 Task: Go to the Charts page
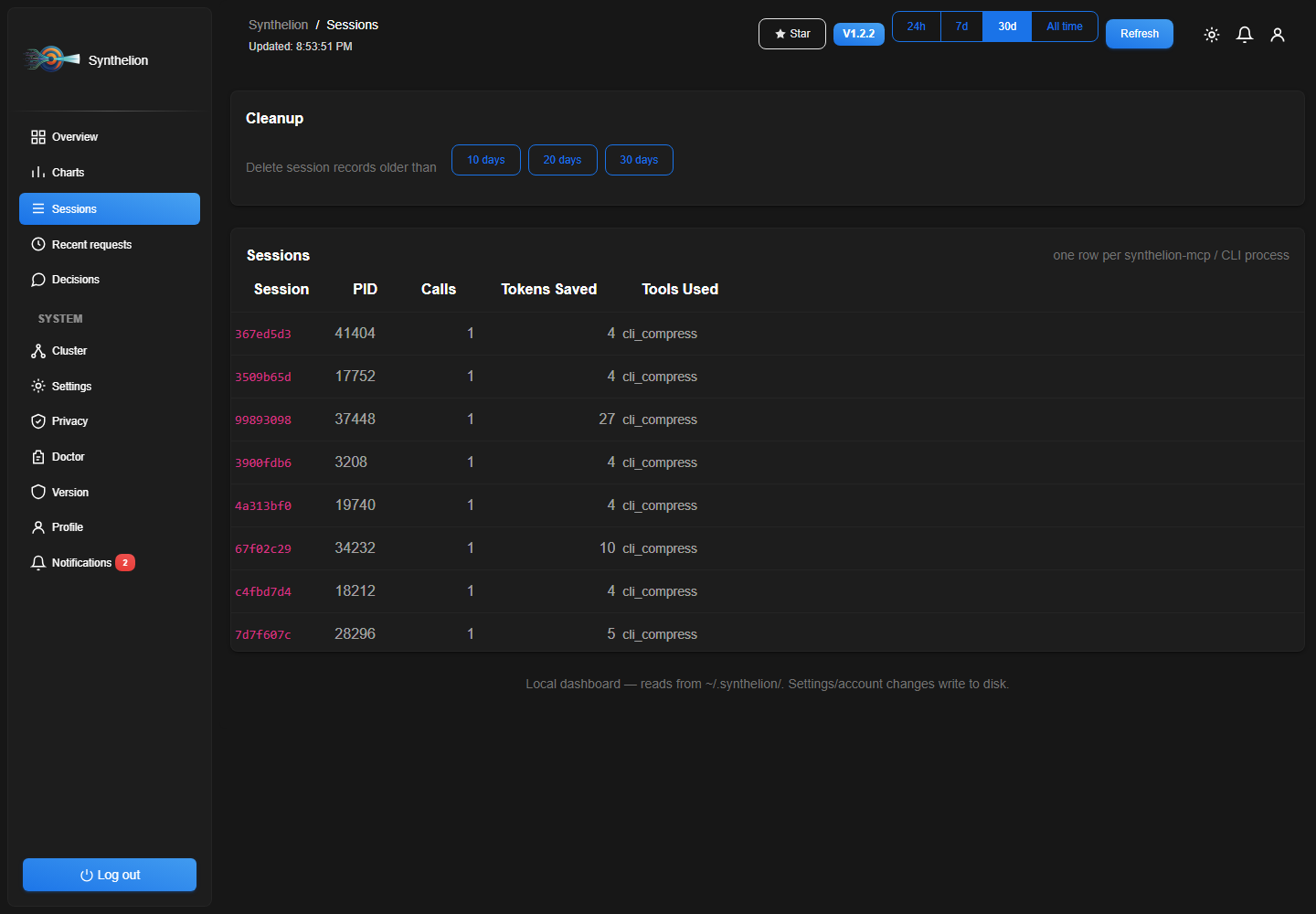pyautogui.click(x=110, y=173)
